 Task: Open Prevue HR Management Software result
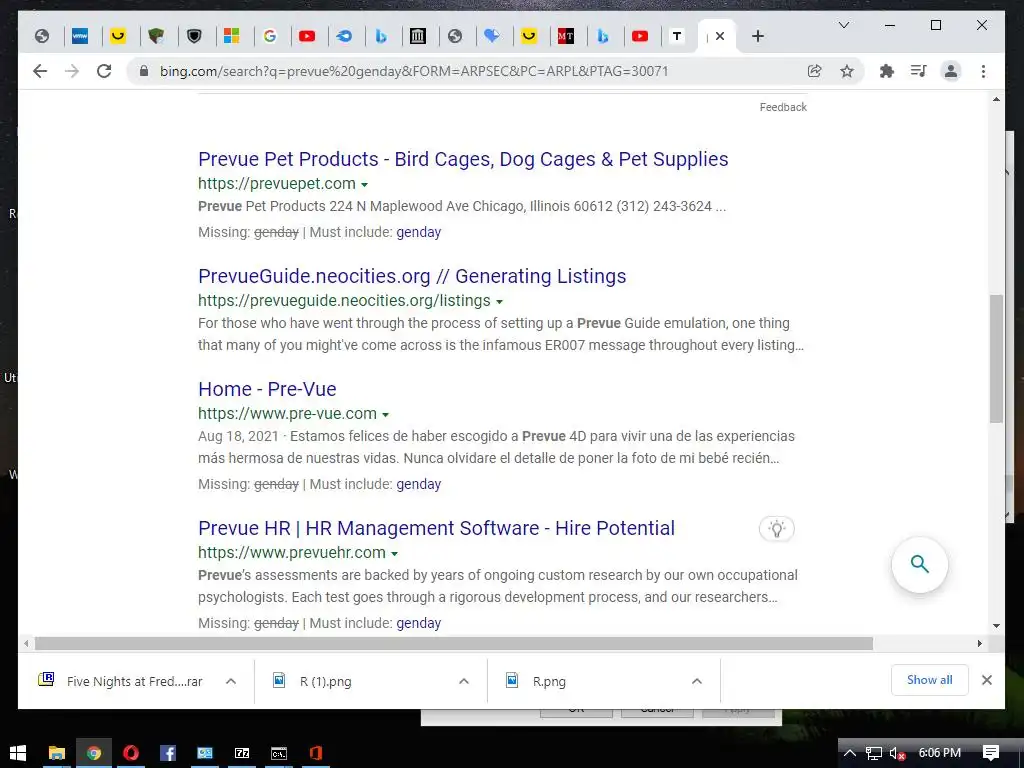point(436,528)
